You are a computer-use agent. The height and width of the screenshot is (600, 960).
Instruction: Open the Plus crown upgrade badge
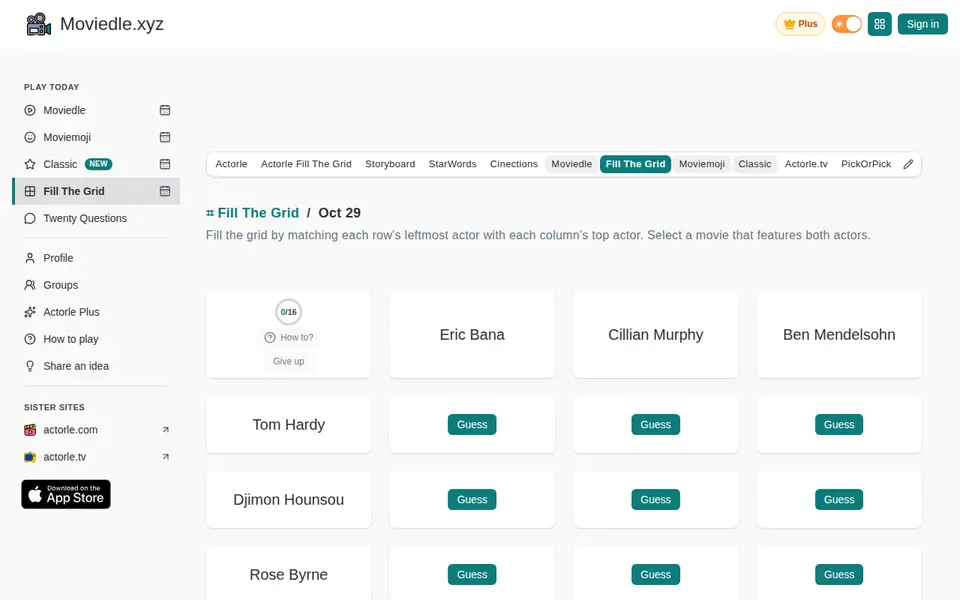coord(800,24)
